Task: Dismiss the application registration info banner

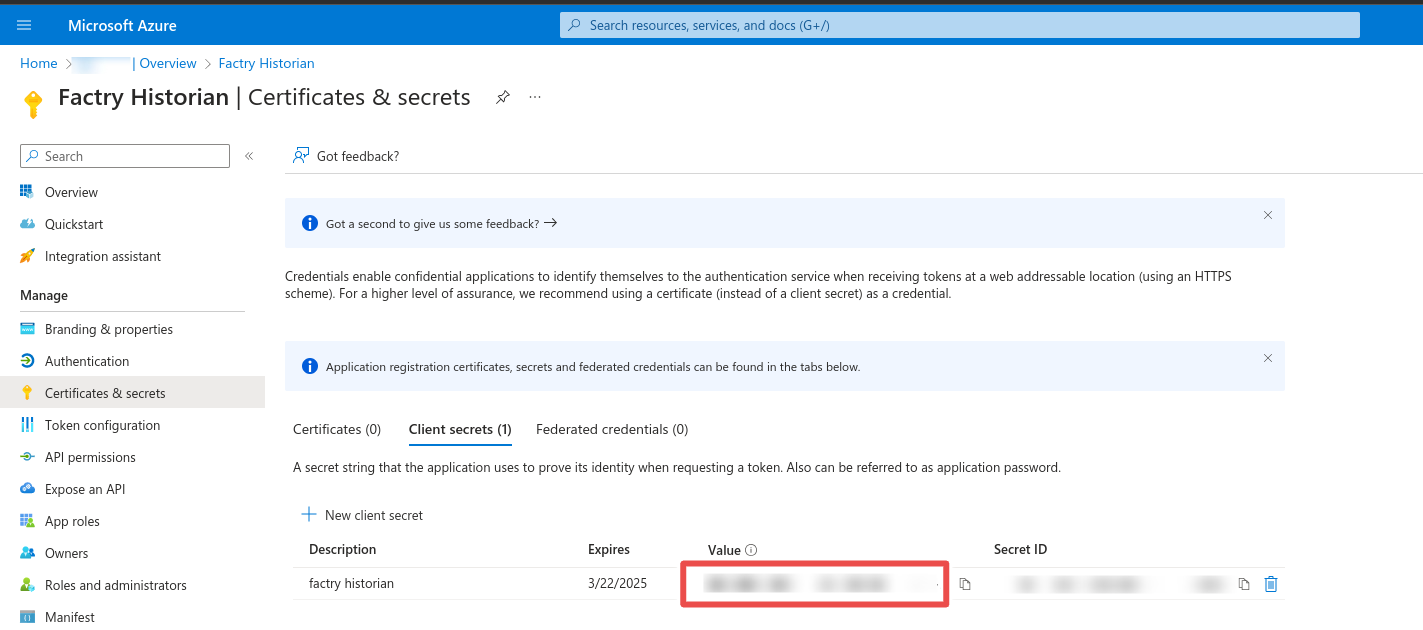Action: pos(1268,358)
